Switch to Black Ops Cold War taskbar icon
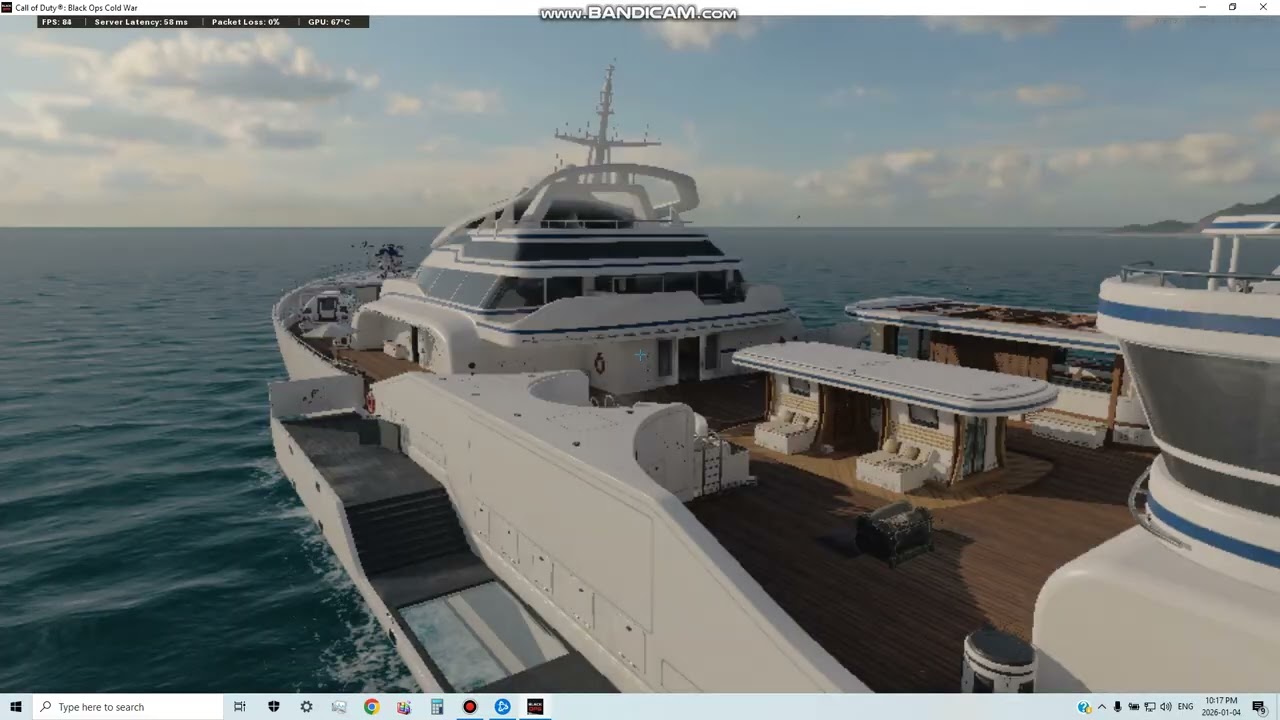The height and width of the screenshot is (720, 1280). tap(535, 707)
